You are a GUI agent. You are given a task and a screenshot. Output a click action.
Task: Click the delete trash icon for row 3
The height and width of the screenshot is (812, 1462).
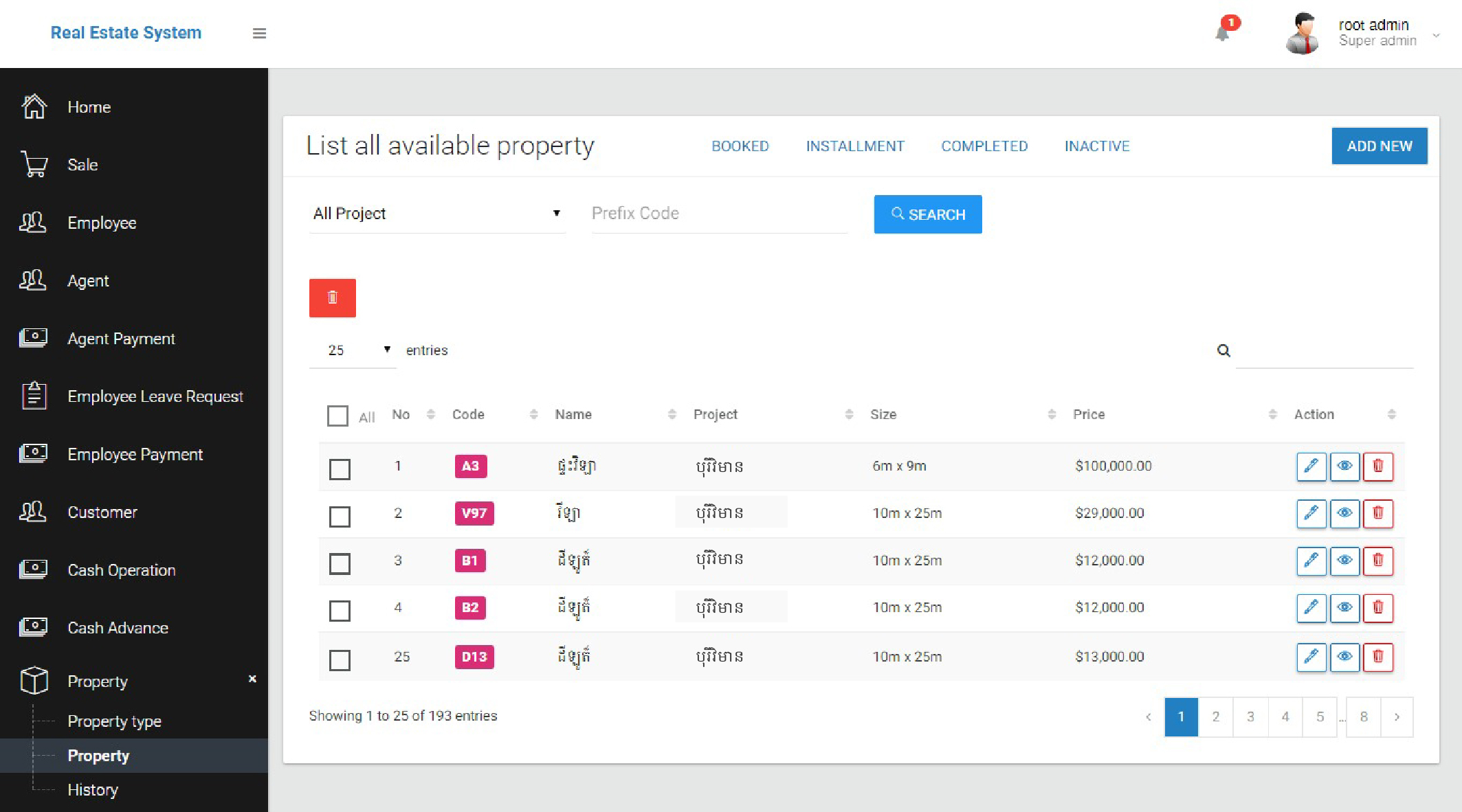[1378, 560]
